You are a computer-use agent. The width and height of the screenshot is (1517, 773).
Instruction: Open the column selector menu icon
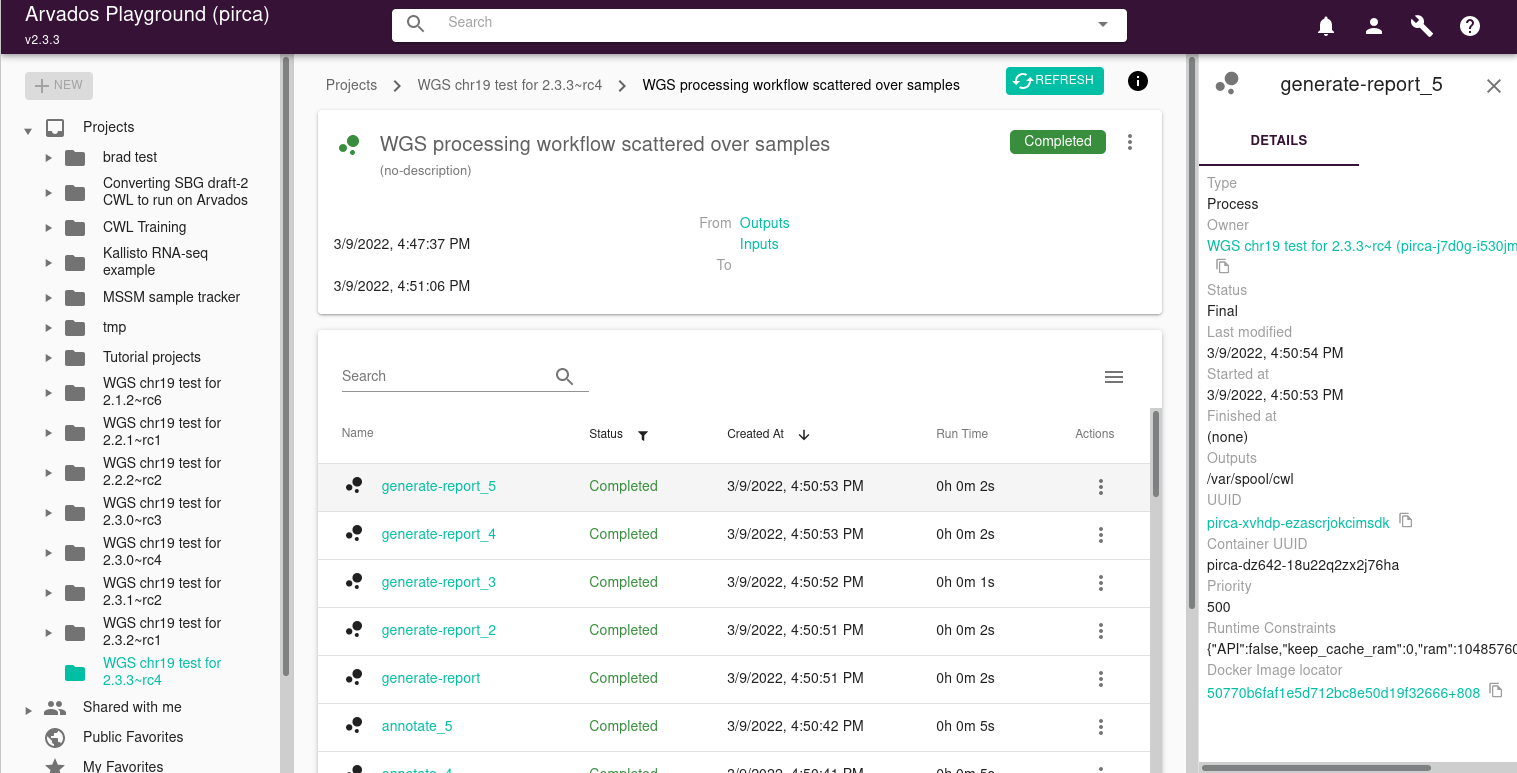point(1114,377)
